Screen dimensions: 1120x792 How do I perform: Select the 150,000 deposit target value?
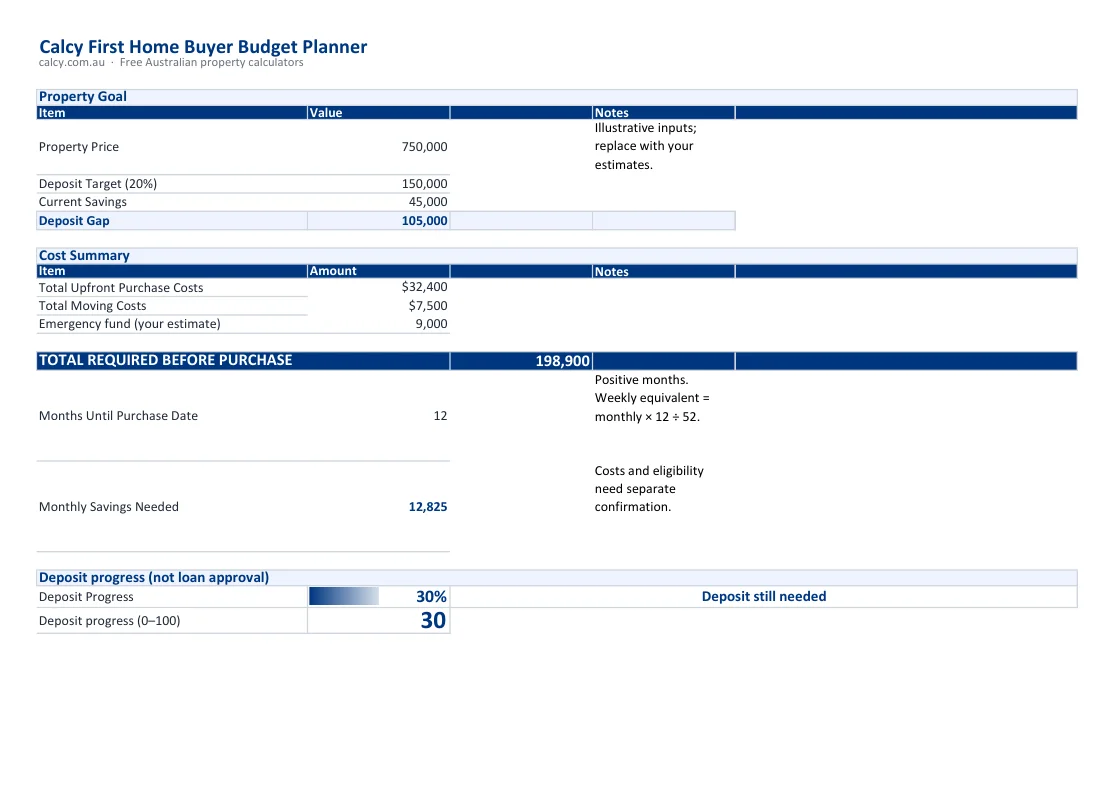424,184
